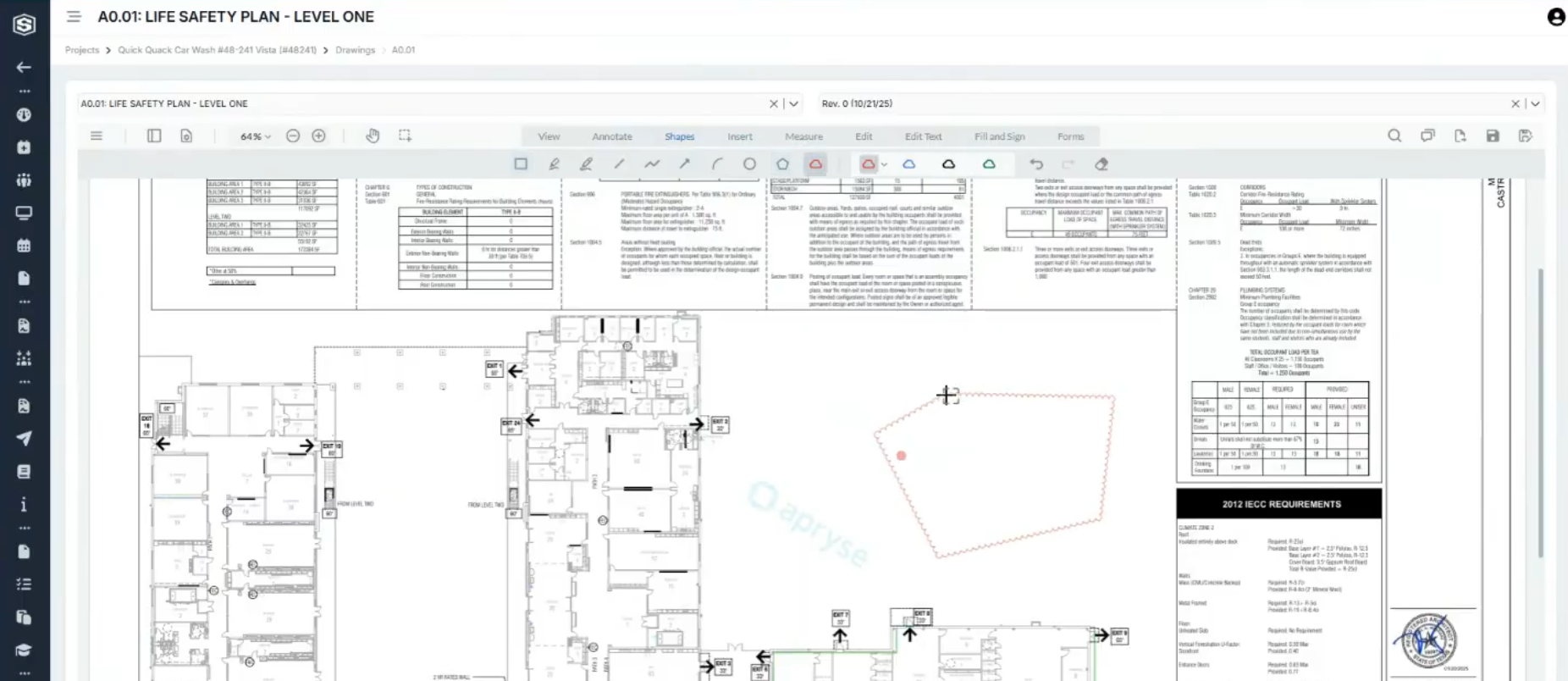Clear the A0.01 drawing selection
Screen dimensions: 1568x681
coord(774,103)
